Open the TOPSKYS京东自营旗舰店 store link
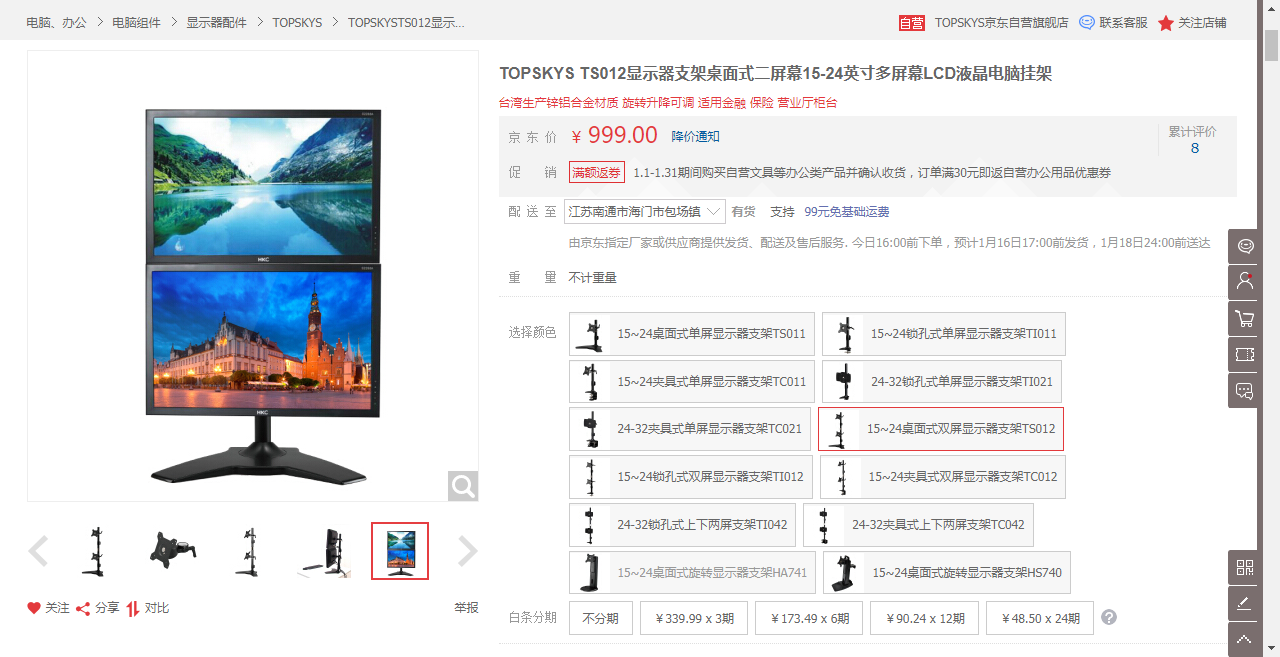The height and width of the screenshot is (657, 1280). (x=1001, y=22)
